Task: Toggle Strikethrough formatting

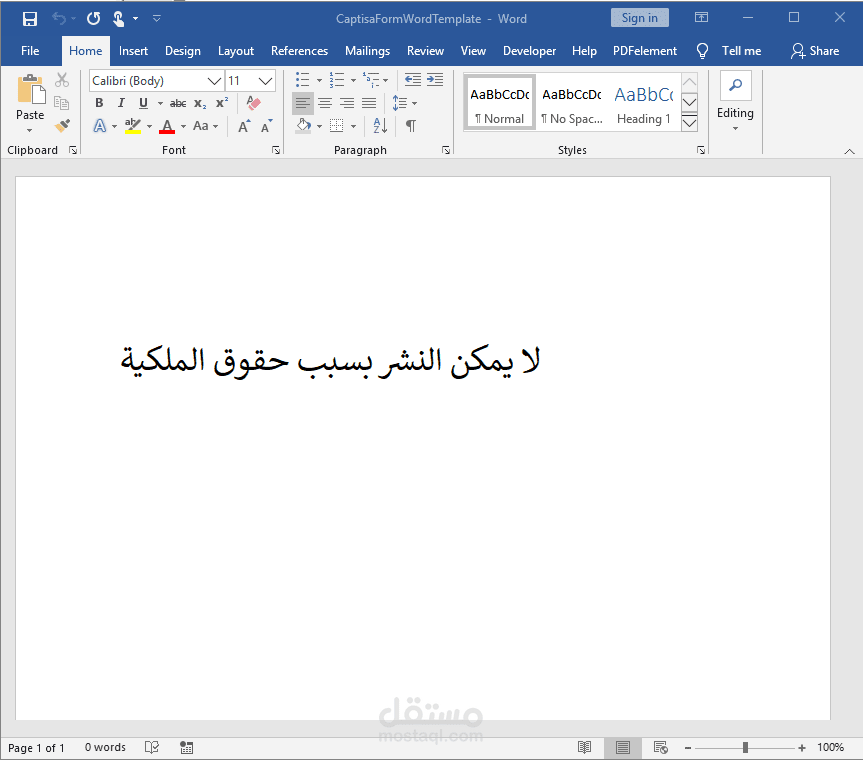Action: pos(178,103)
